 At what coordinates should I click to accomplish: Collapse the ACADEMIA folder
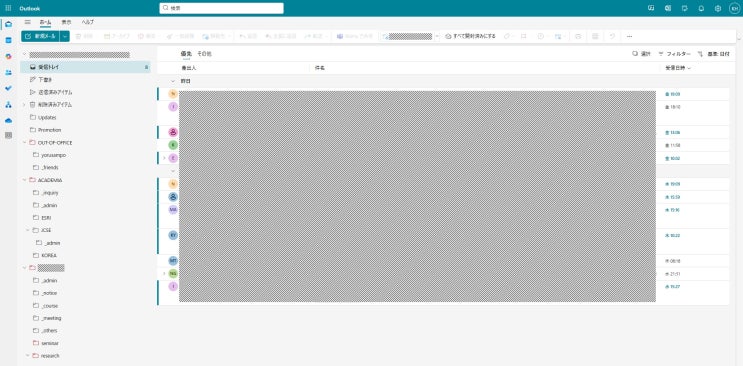click(25, 180)
